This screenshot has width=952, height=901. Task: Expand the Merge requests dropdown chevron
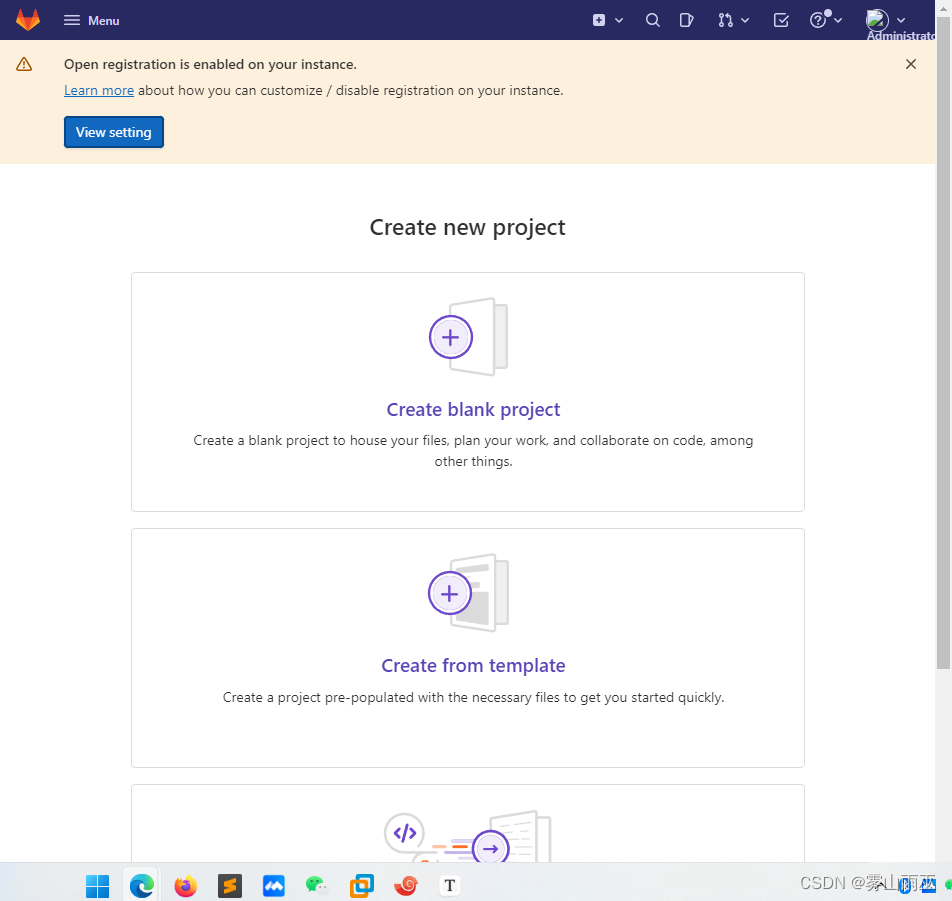746,20
